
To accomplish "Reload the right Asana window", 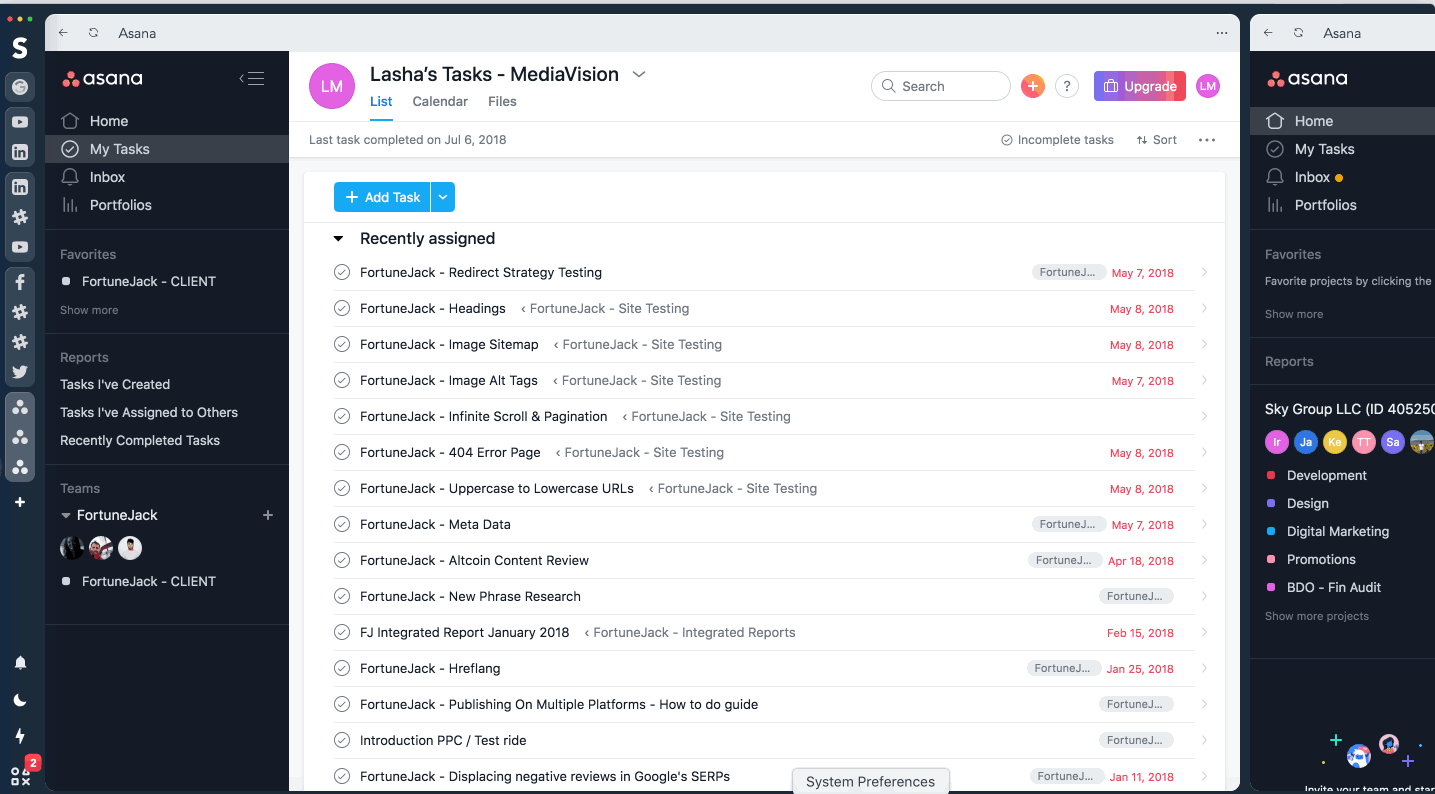I will click(x=1298, y=33).
